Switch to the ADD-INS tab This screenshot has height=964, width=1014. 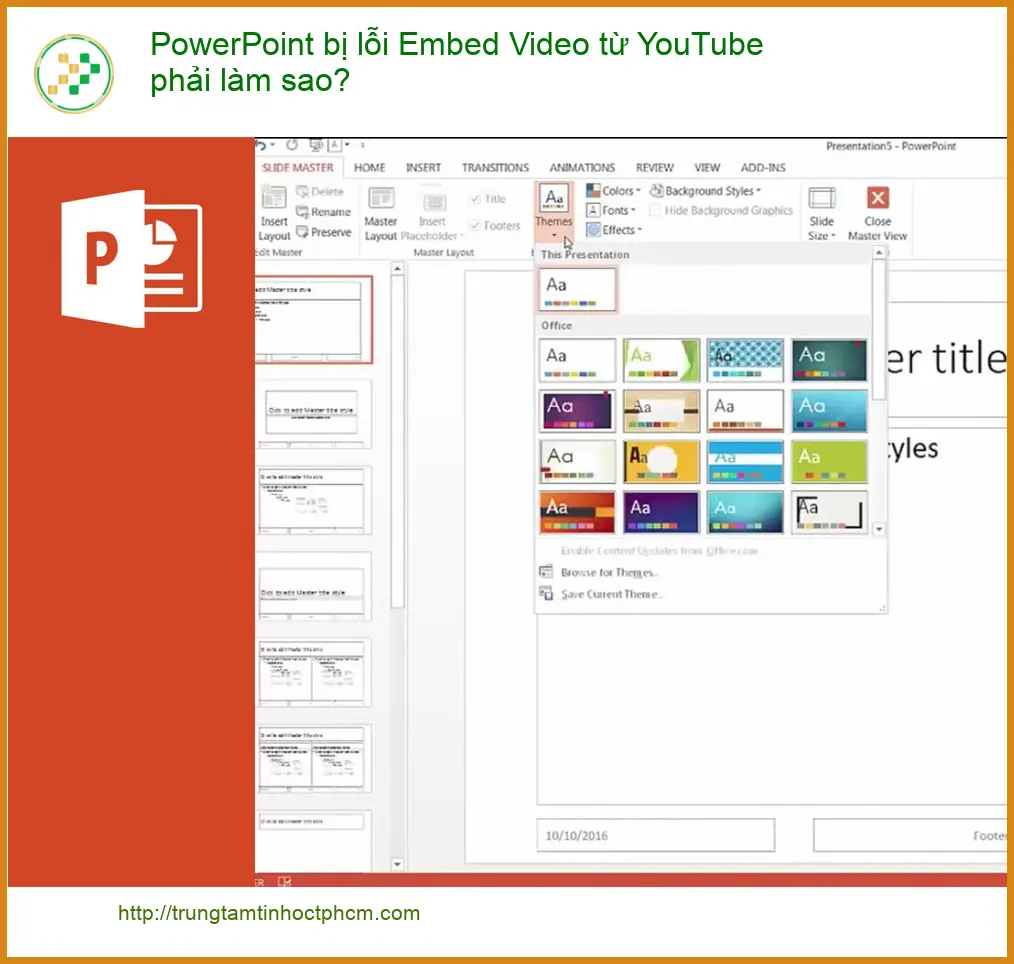point(763,167)
